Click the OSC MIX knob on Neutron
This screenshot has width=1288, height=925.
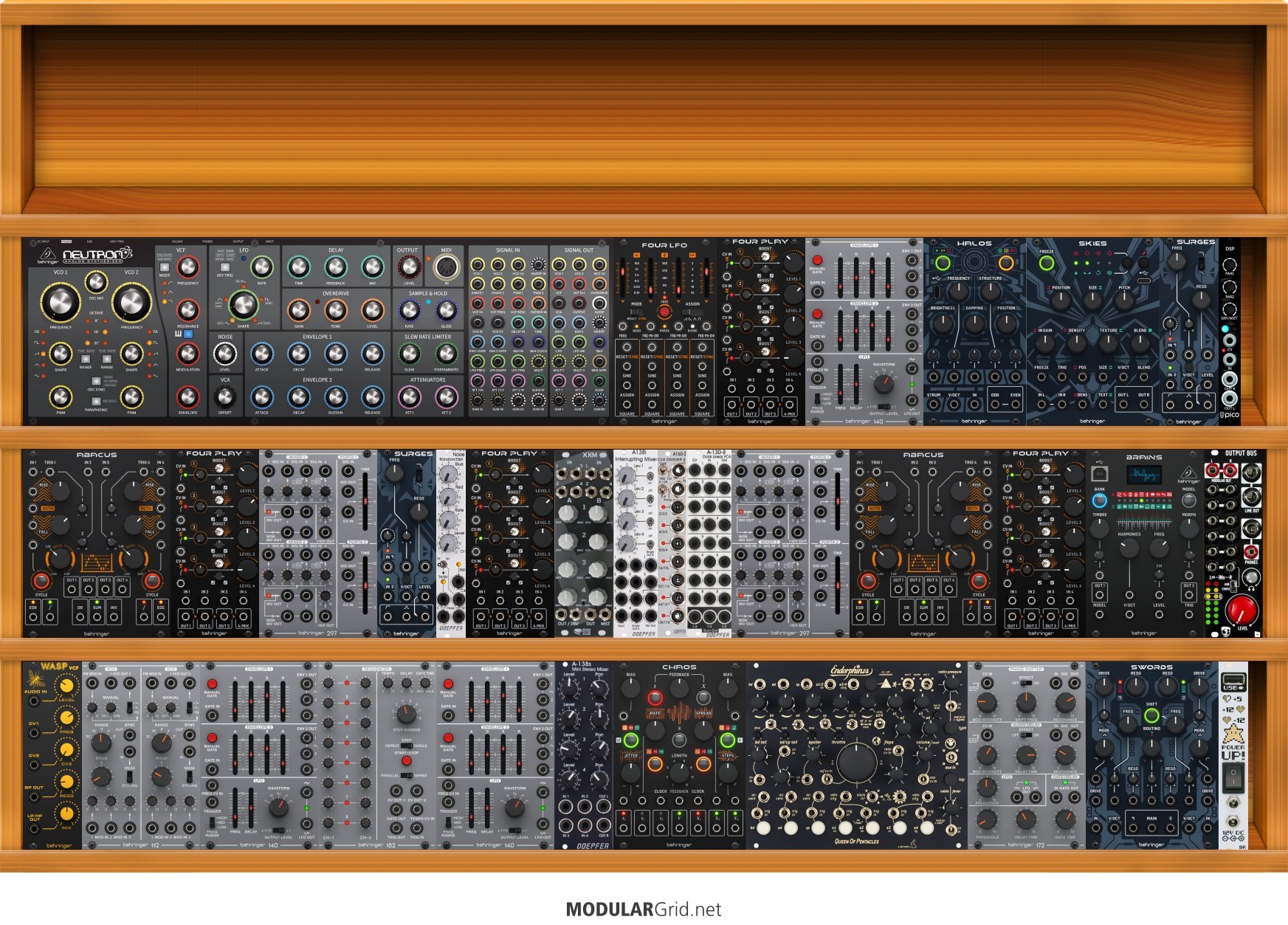pyautogui.click(x=96, y=281)
